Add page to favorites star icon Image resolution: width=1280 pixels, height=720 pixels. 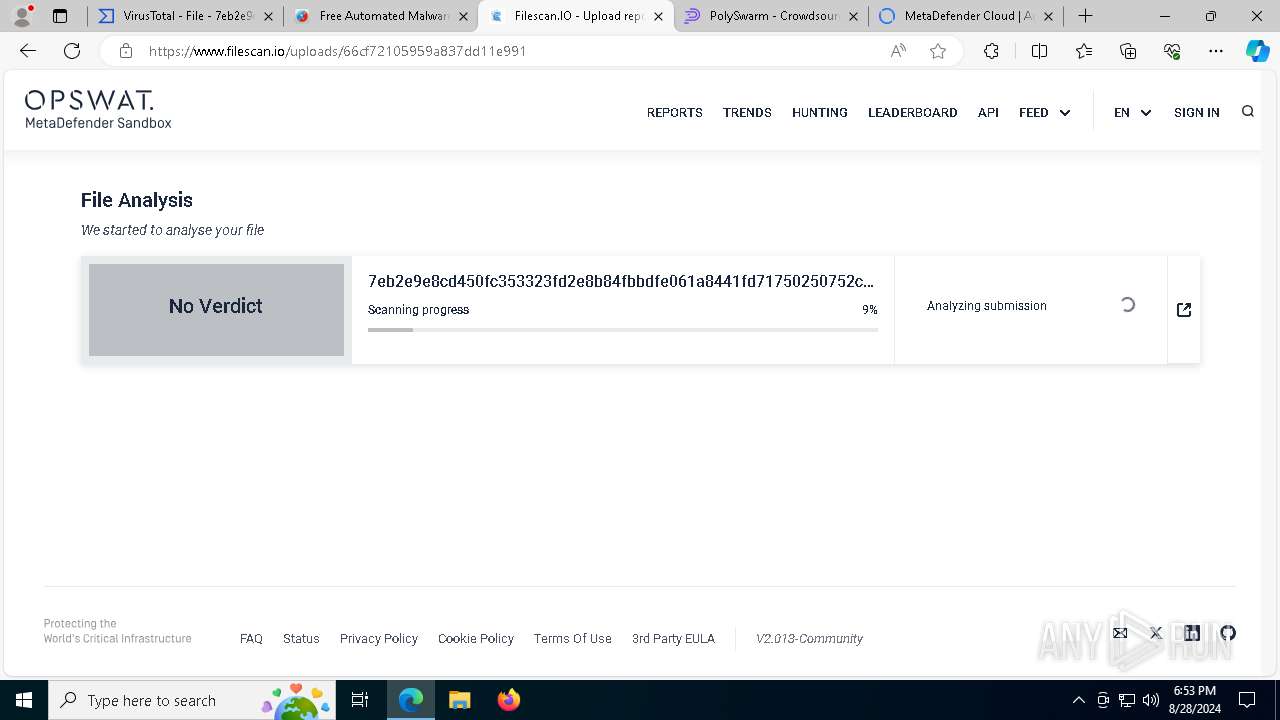pyautogui.click(x=938, y=51)
